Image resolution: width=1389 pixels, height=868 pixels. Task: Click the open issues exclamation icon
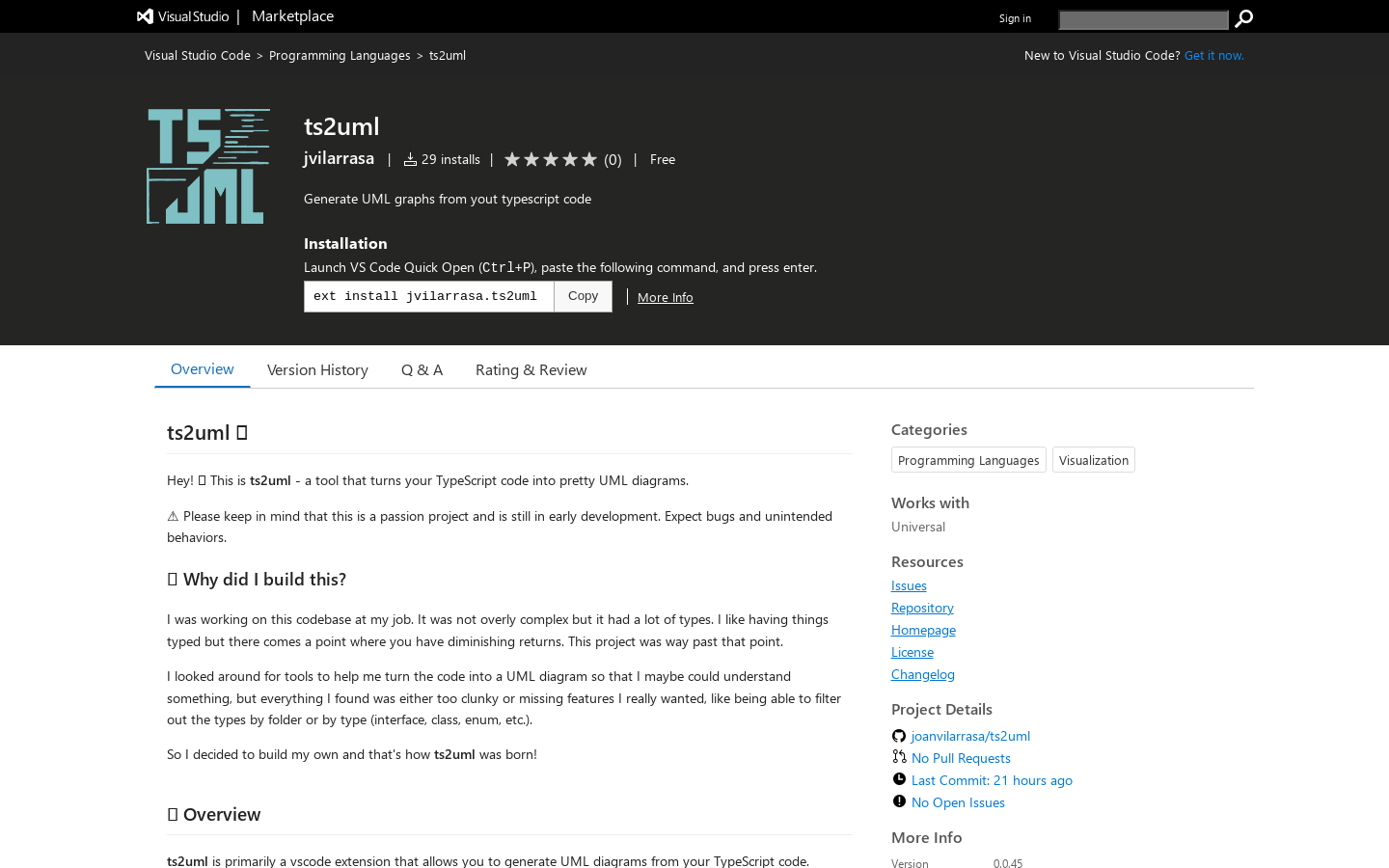[899, 801]
